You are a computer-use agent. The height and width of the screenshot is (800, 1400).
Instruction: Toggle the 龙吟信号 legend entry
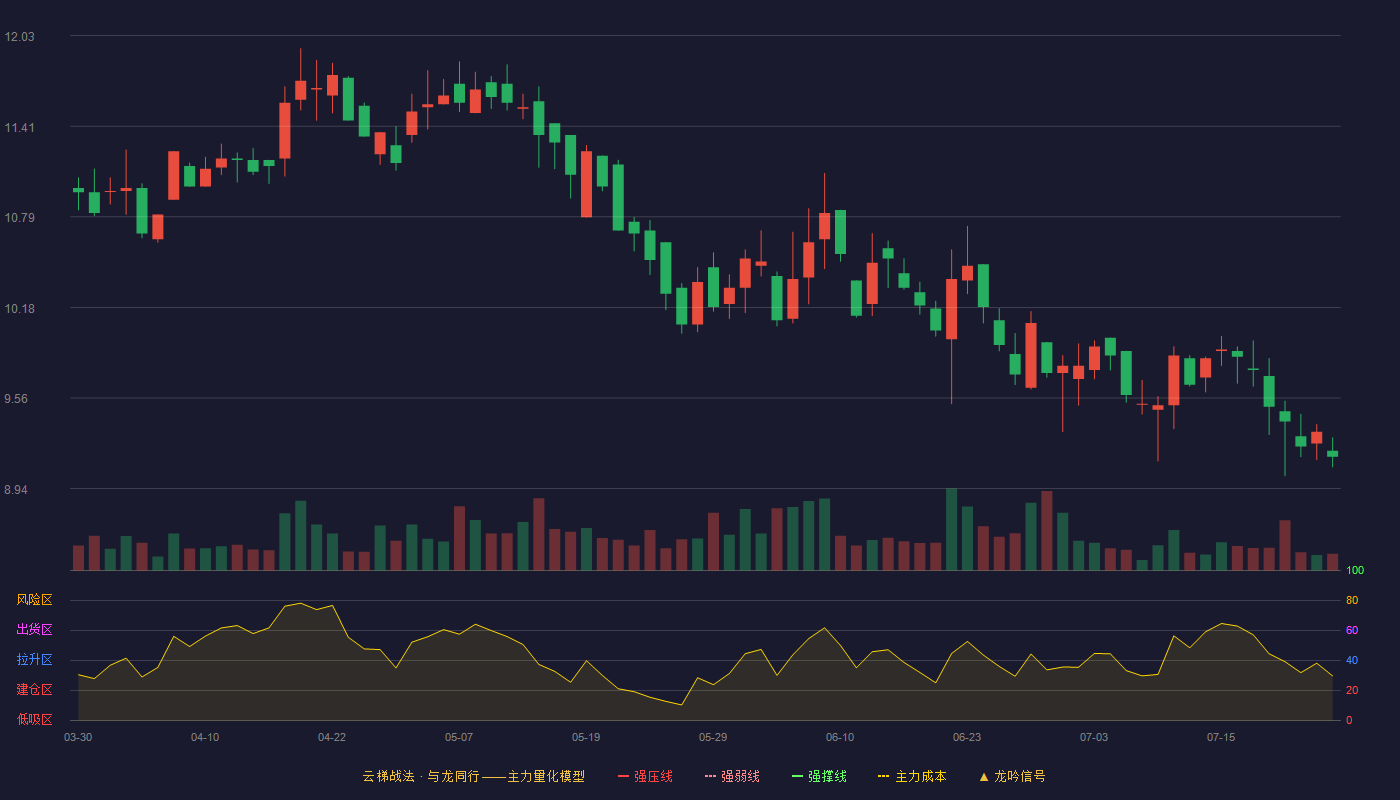(1012, 776)
